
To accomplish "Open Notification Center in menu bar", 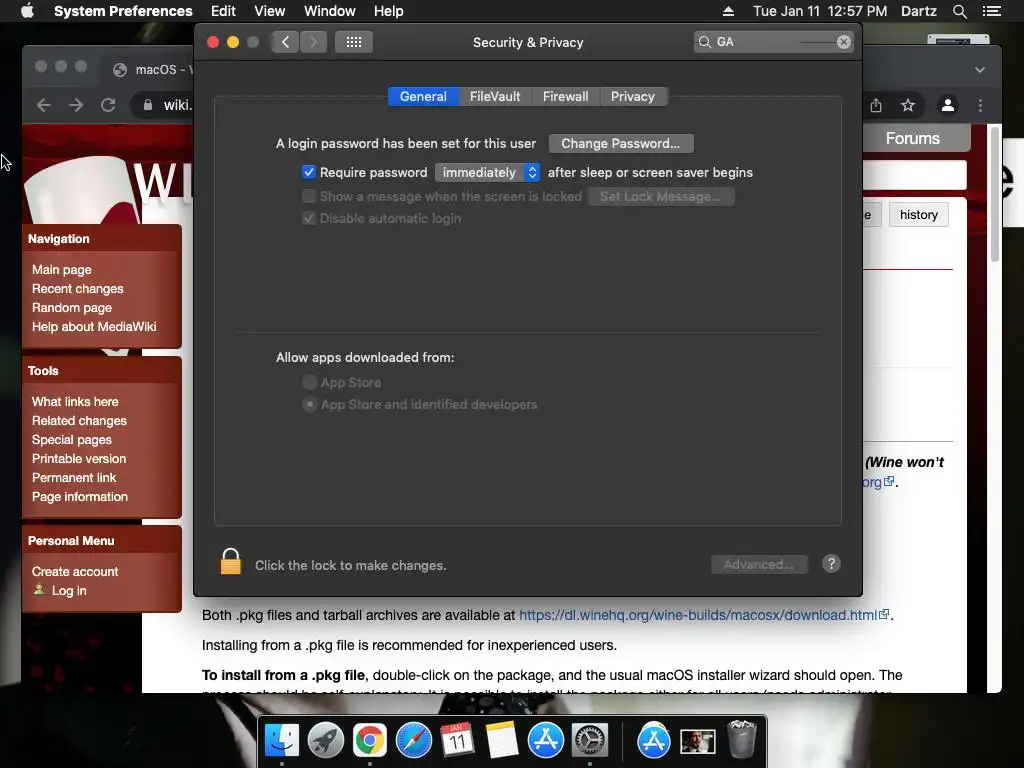I will click(991, 11).
